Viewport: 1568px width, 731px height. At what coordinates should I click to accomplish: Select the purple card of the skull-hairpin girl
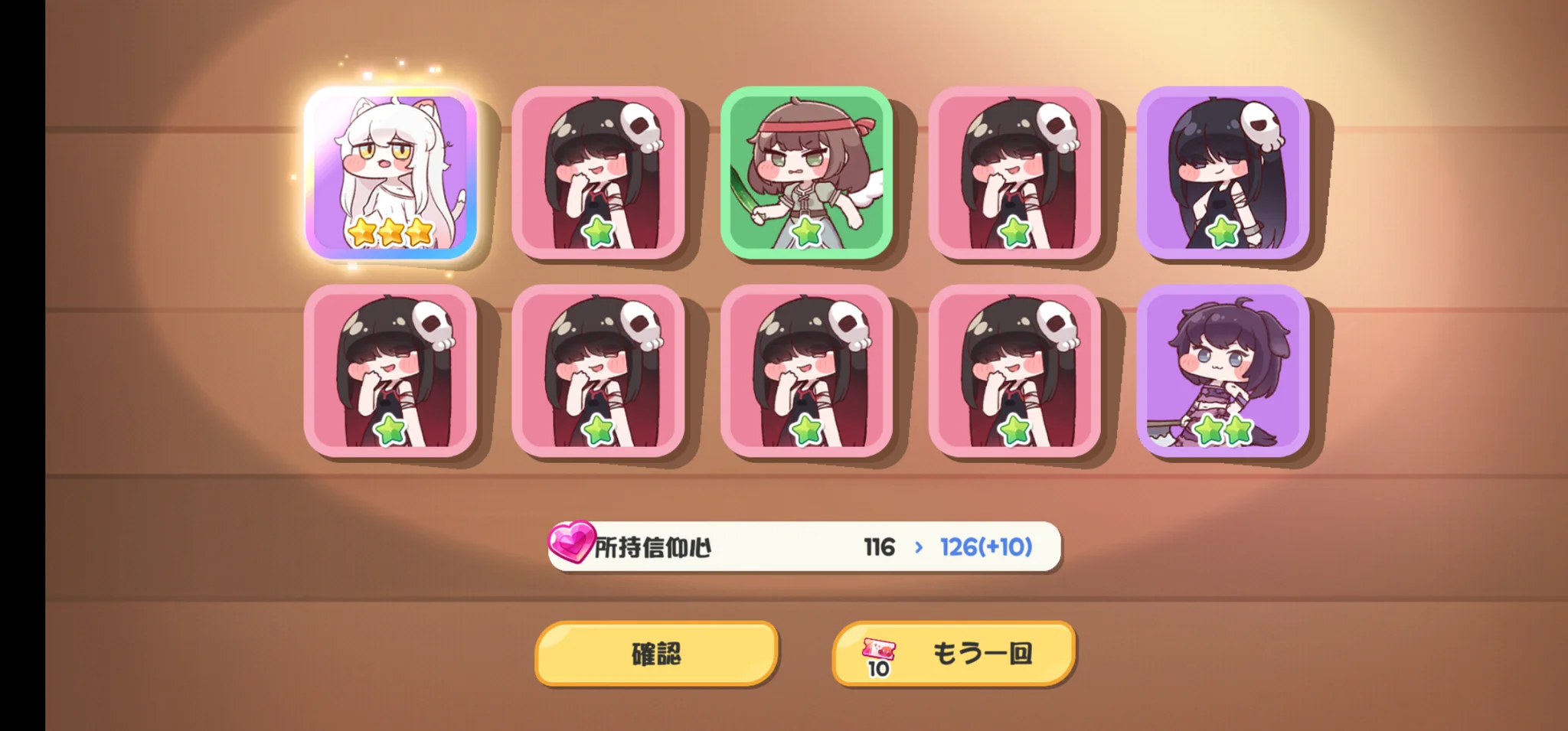tap(1223, 172)
